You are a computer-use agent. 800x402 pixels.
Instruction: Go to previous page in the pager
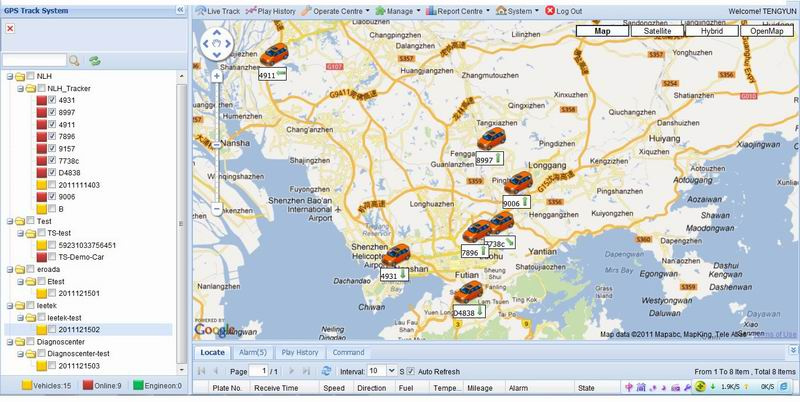pos(216,371)
